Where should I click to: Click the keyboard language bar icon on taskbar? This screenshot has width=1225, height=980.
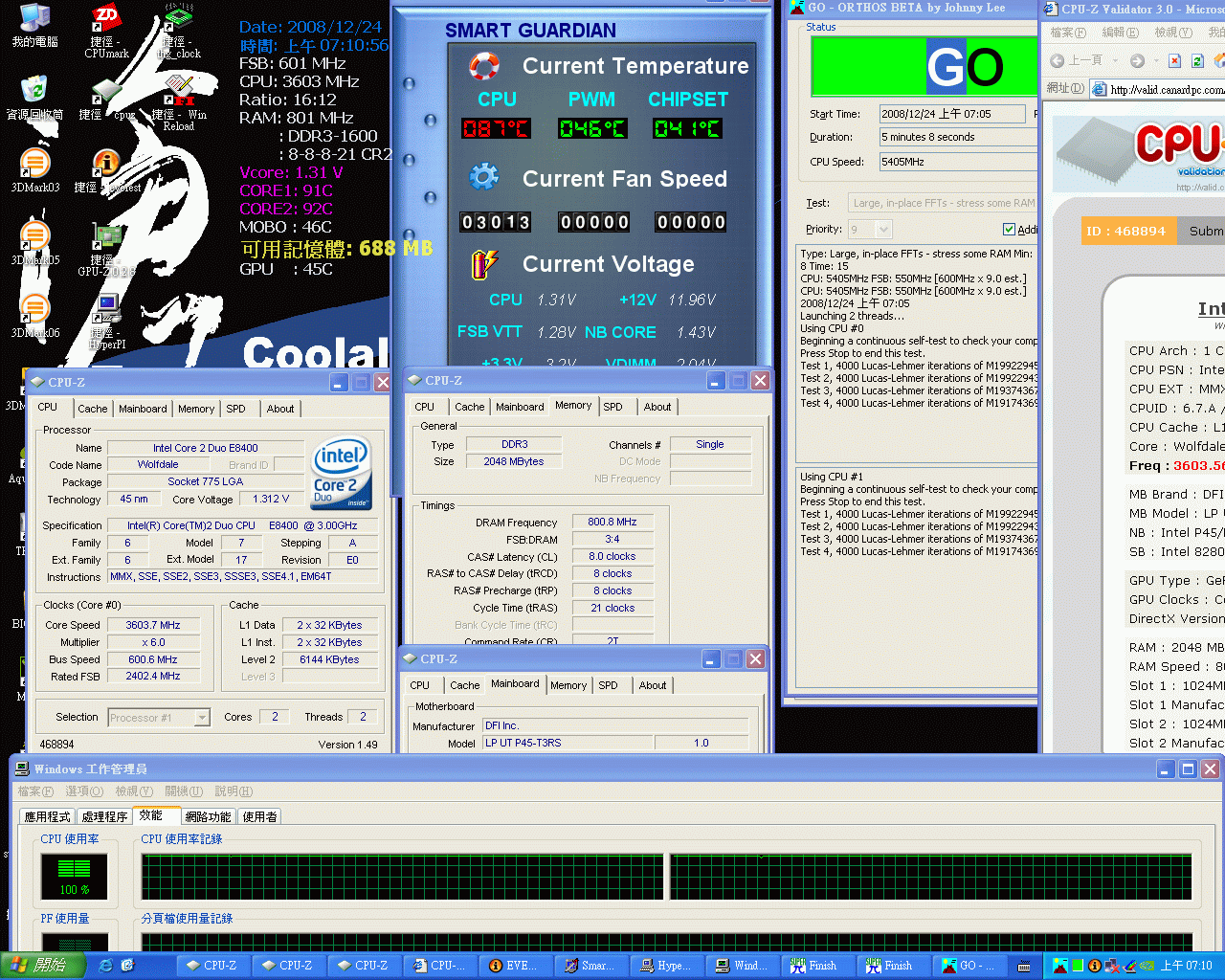(1024, 966)
